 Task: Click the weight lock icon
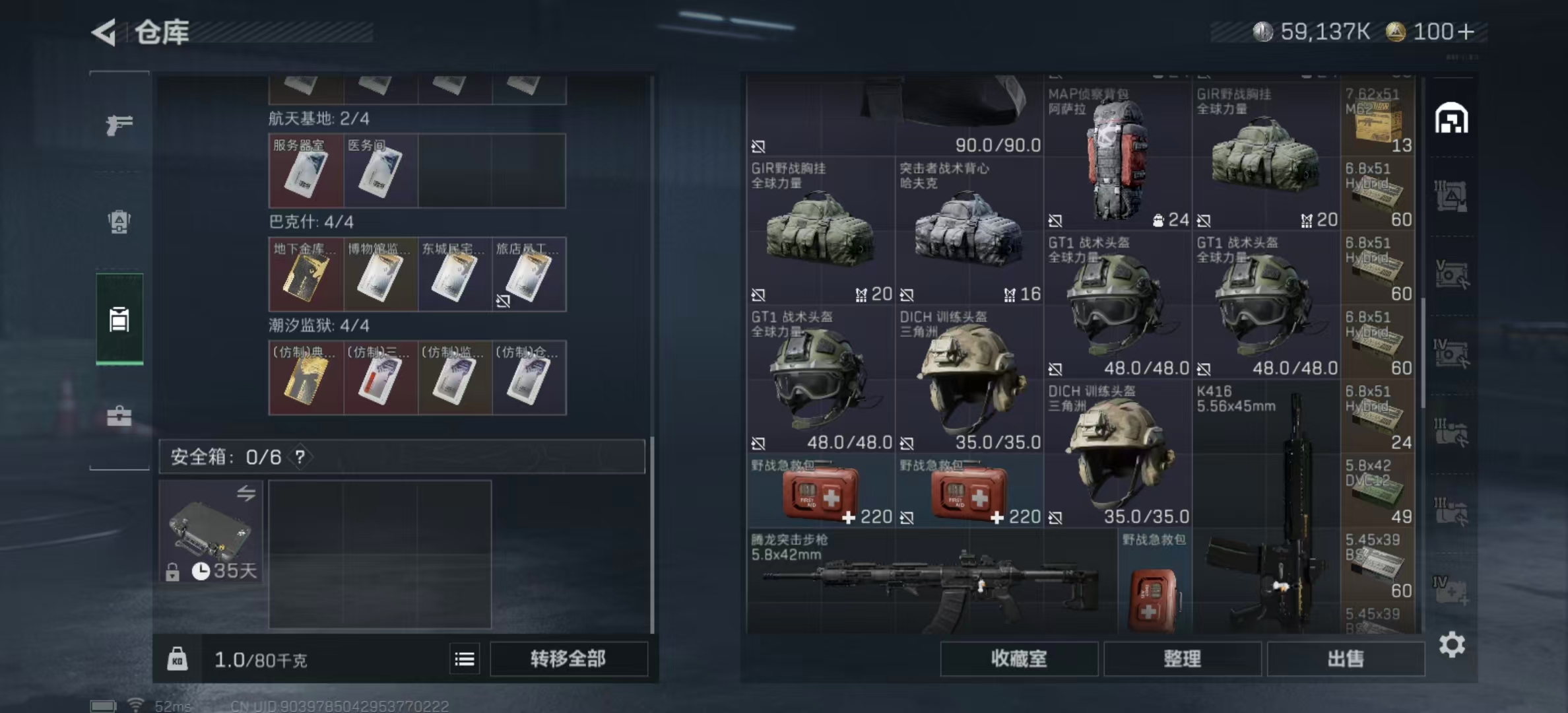177,659
